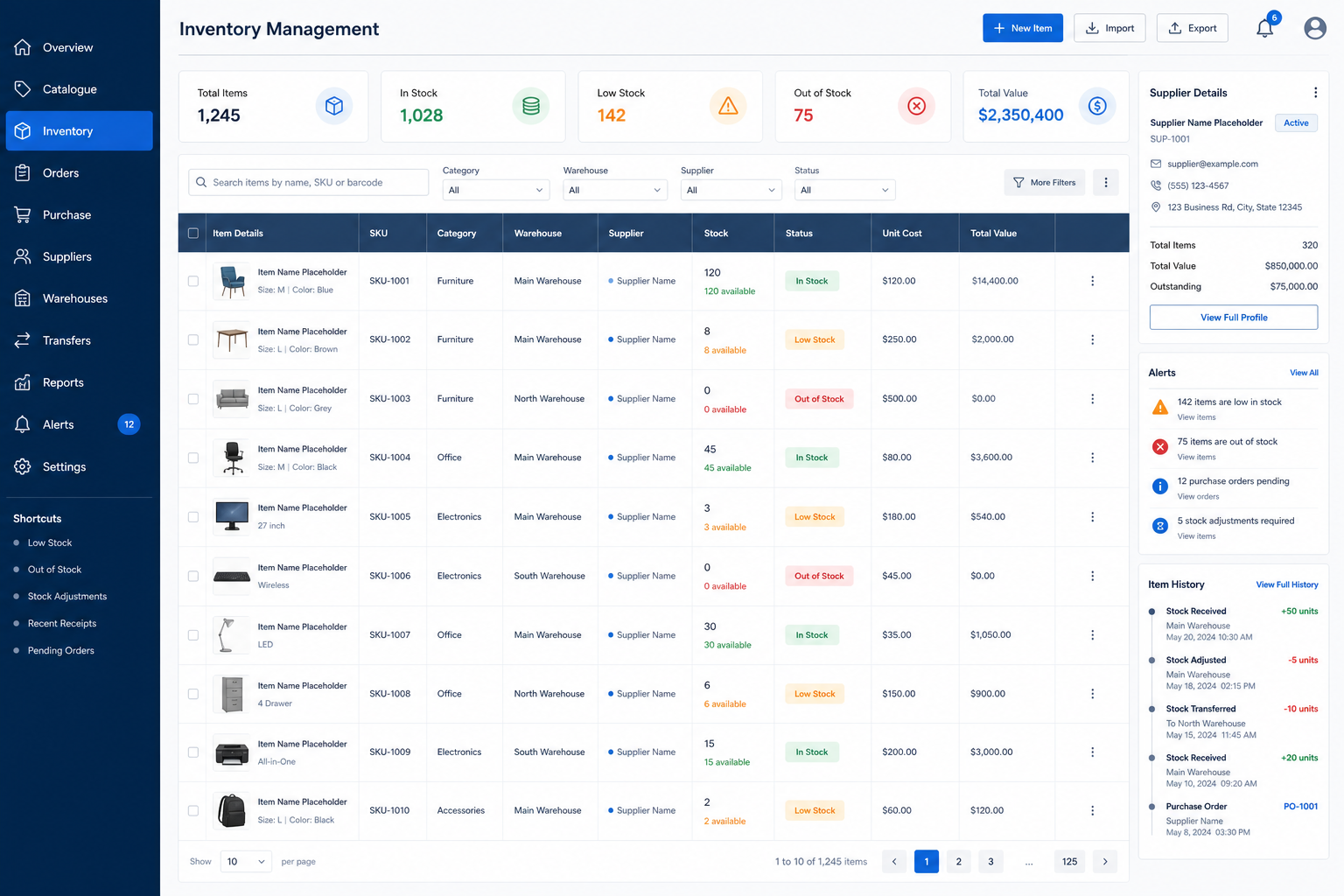
Task: Open Transfers in the sidebar
Action: (x=80, y=340)
